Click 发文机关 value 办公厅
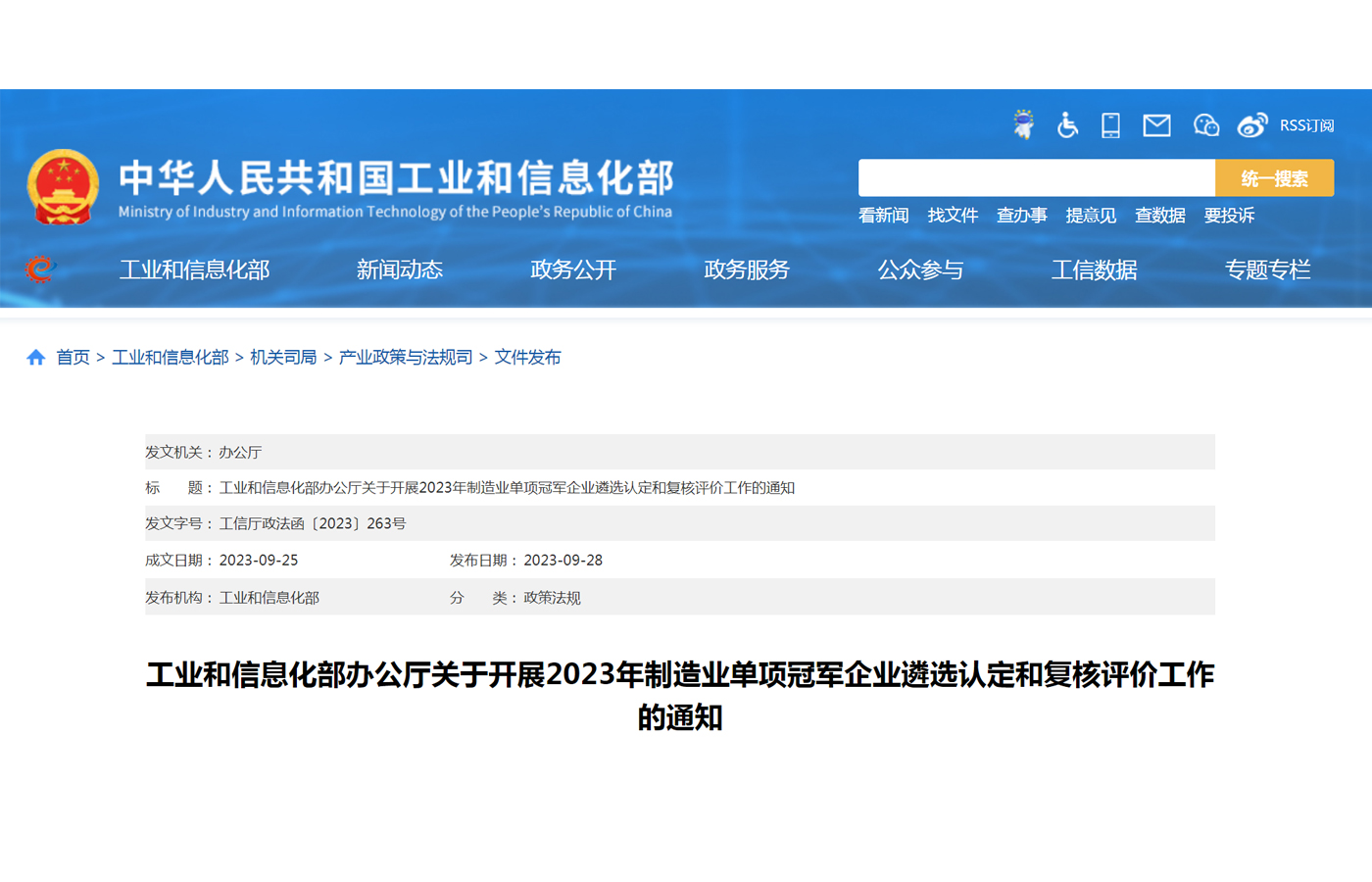The width and height of the screenshot is (1372, 882). (240, 452)
